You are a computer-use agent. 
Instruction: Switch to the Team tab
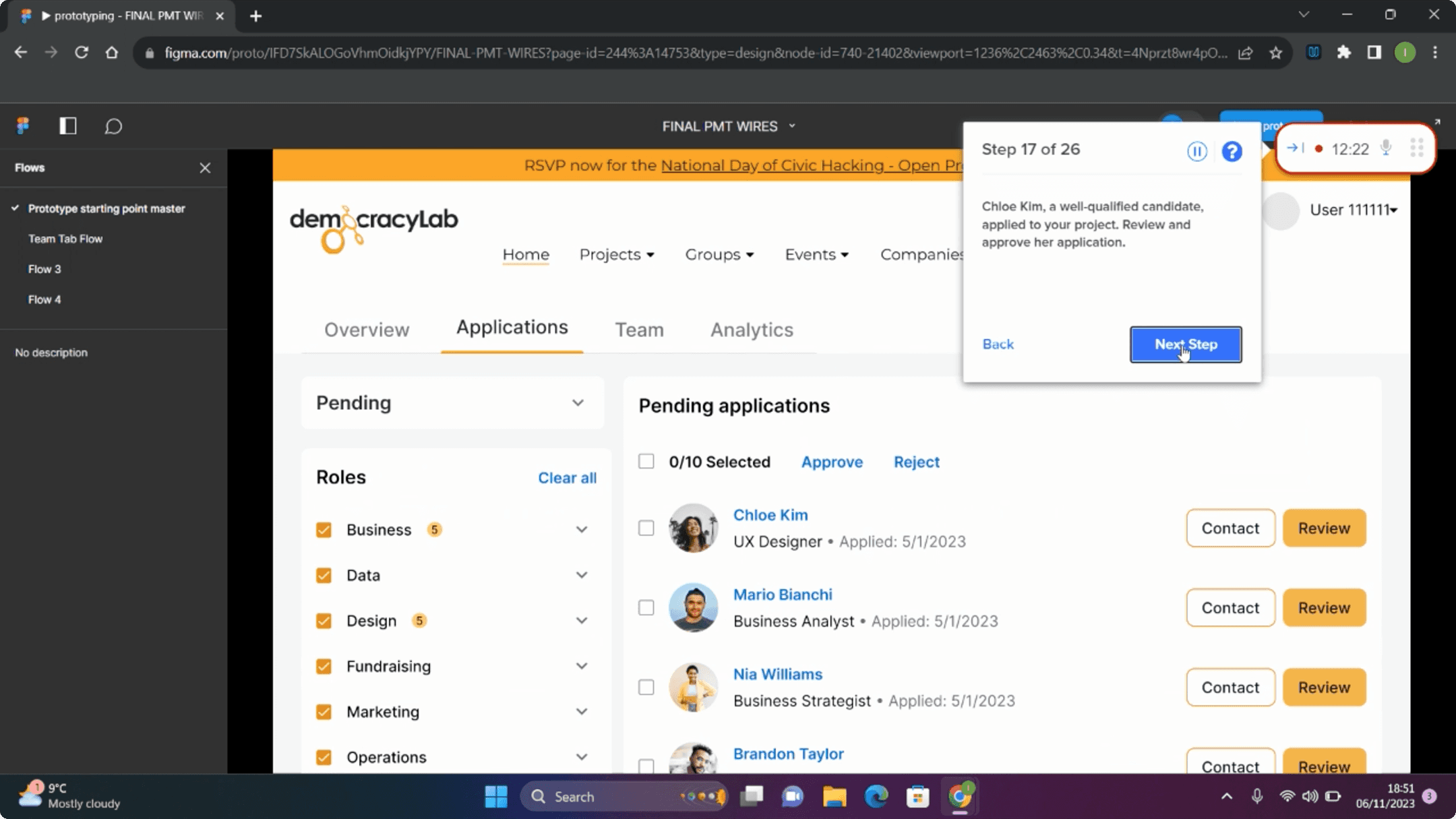point(638,330)
